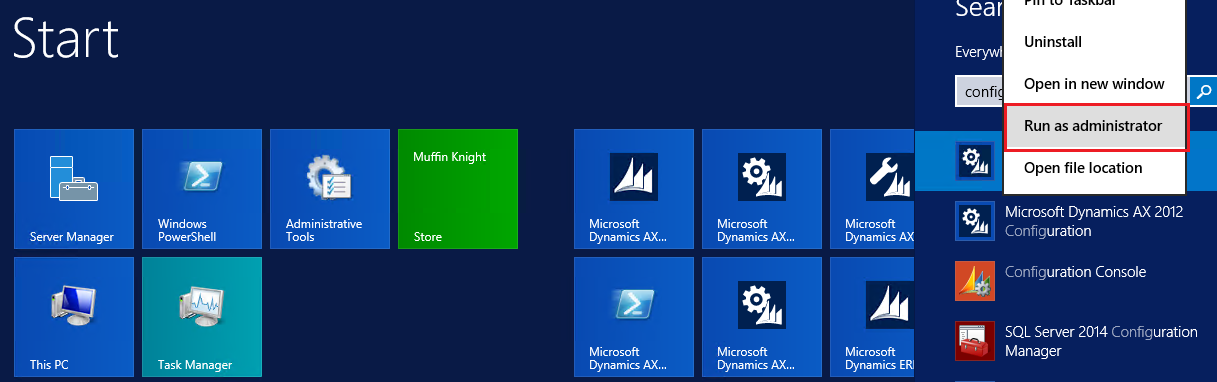
Task: Open the Dynamics AX tile with wrench icon
Action: coord(872,189)
